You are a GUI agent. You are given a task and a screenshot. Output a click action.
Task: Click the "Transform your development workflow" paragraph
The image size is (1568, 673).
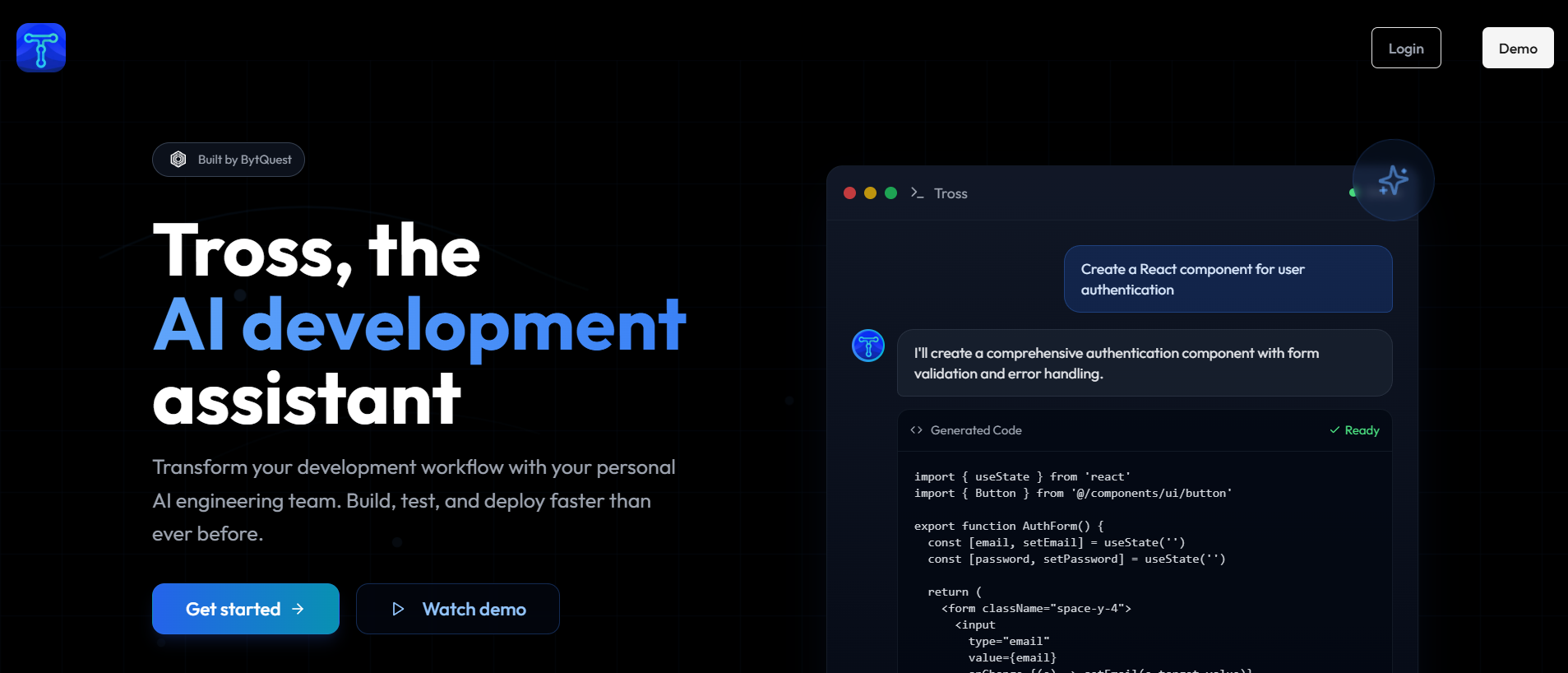[x=414, y=500]
